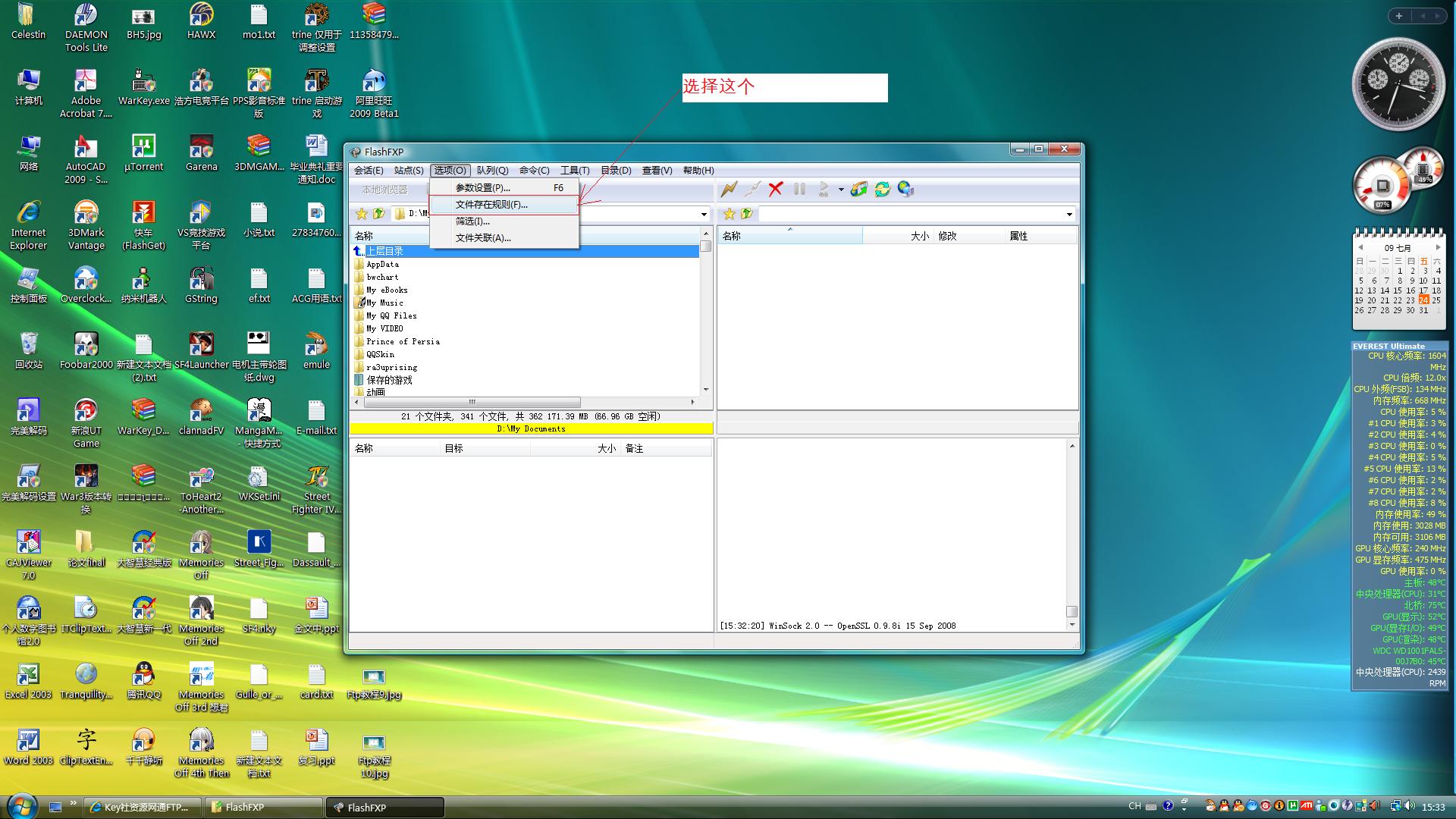Select 参数设置(P)... menu entry
The width and height of the screenshot is (1456, 819).
[504, 187]
